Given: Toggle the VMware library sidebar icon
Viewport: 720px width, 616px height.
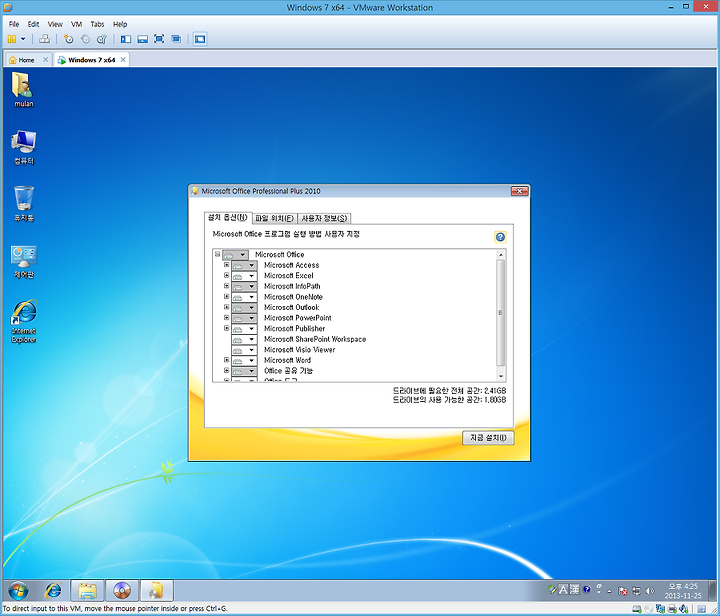Looking at the screenshot, I should pyautogui.click(x=126, y=39).
